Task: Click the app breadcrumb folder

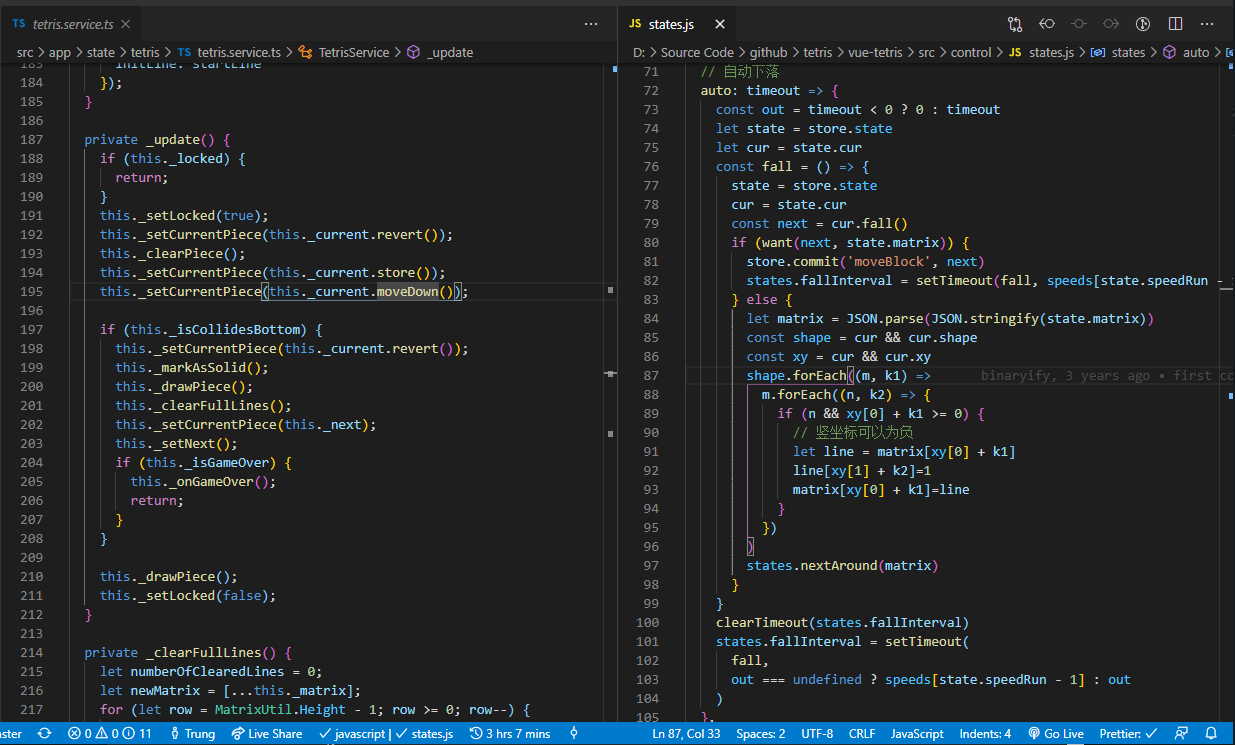Action: 60,52
